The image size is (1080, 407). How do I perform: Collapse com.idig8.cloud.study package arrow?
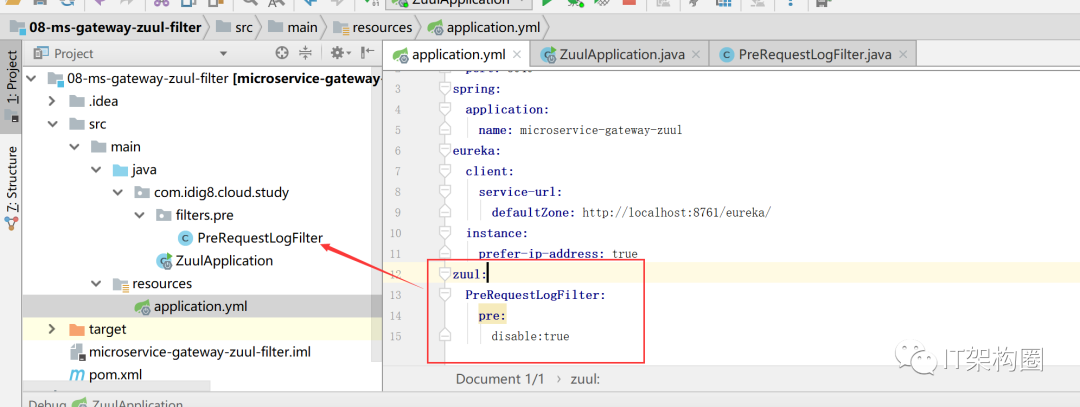pos(118,192)
